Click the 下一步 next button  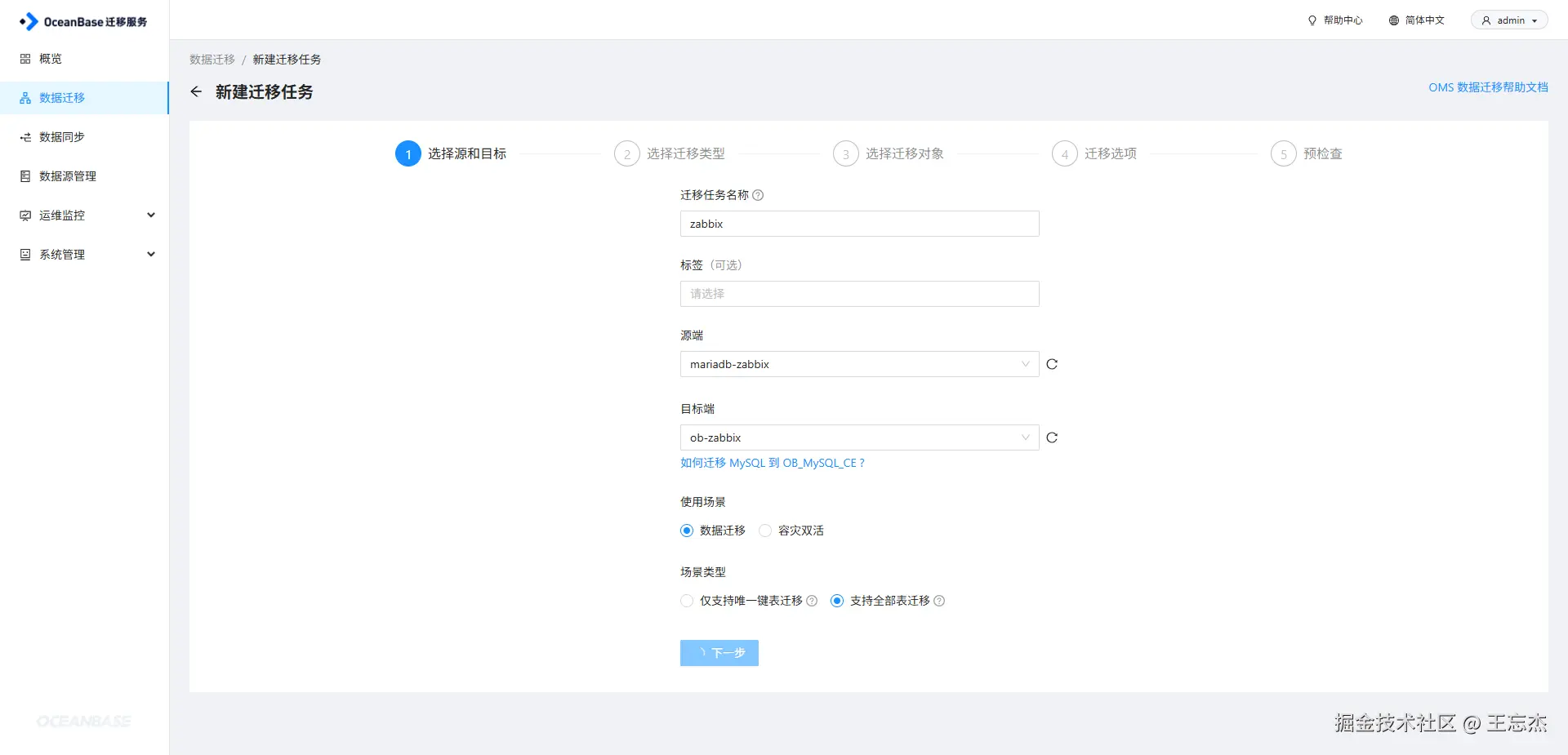(x=719, y=653)
